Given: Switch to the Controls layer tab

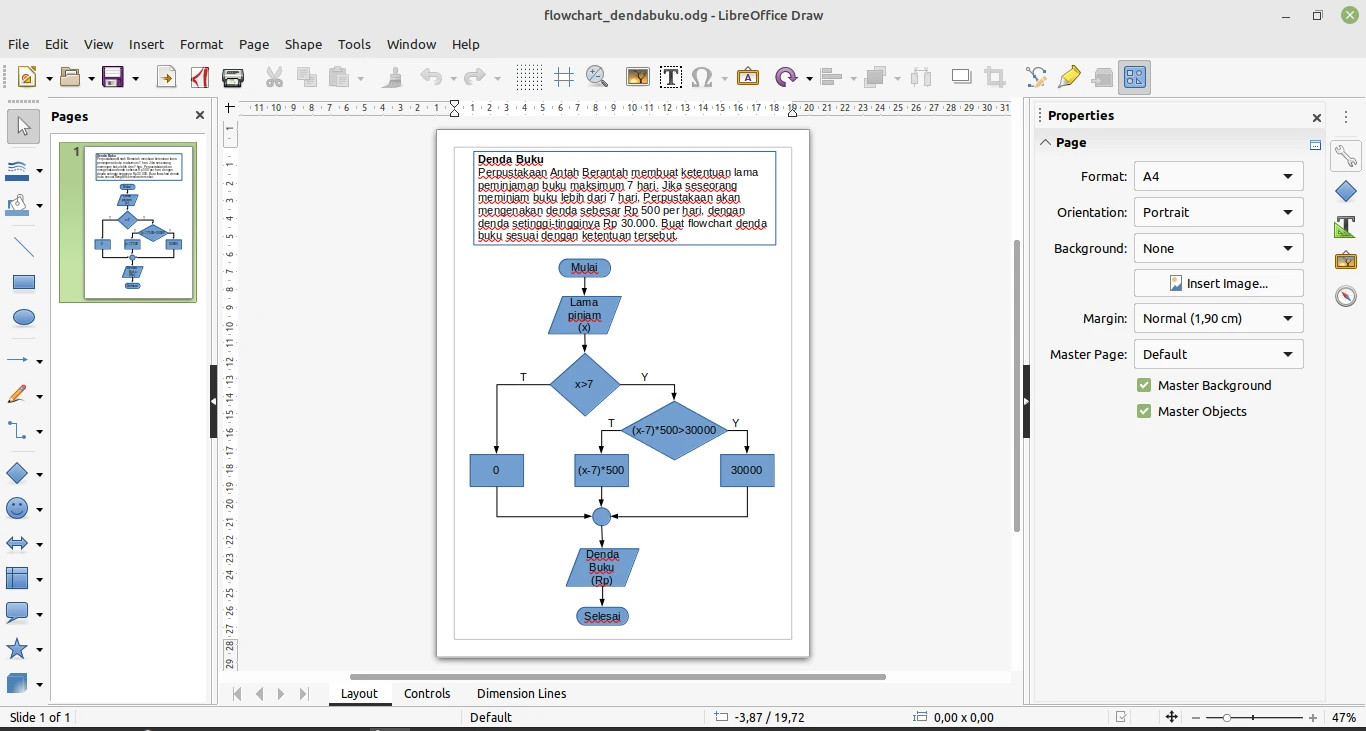Looking at the screenshot, I should [x=427, y=693].
